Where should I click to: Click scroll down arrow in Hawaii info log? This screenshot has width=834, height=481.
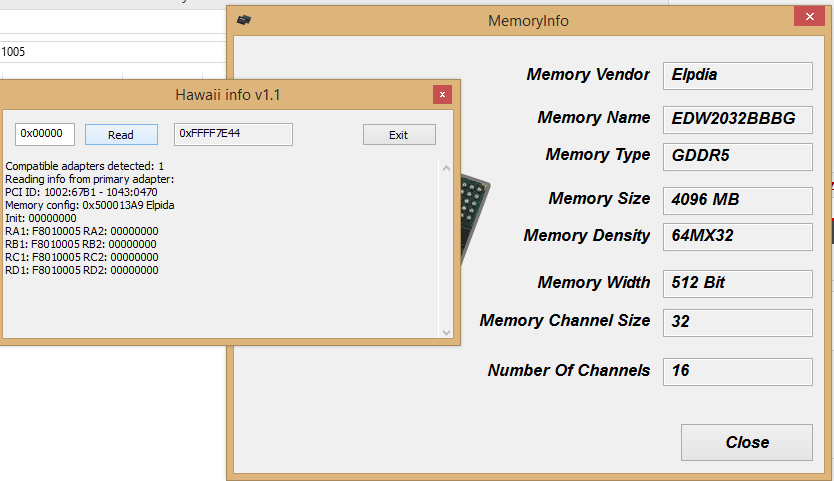click(446, 333)
